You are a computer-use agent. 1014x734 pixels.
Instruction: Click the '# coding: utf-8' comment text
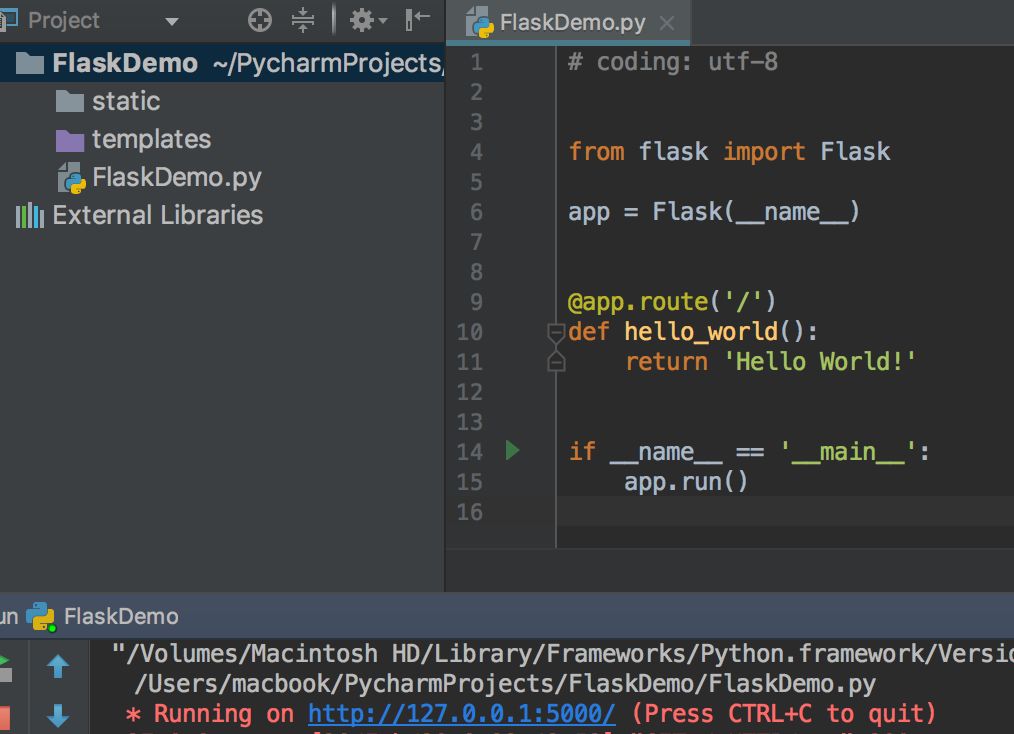click(x=673, y=62)
